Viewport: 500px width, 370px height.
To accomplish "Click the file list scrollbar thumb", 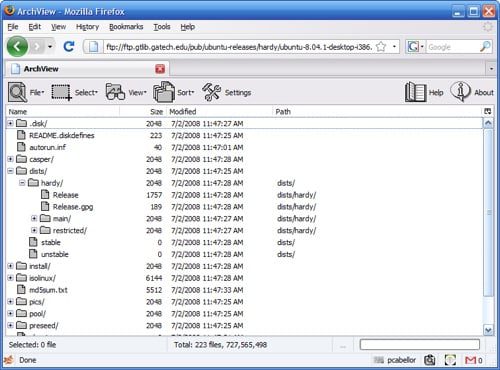I will (488, 213).
